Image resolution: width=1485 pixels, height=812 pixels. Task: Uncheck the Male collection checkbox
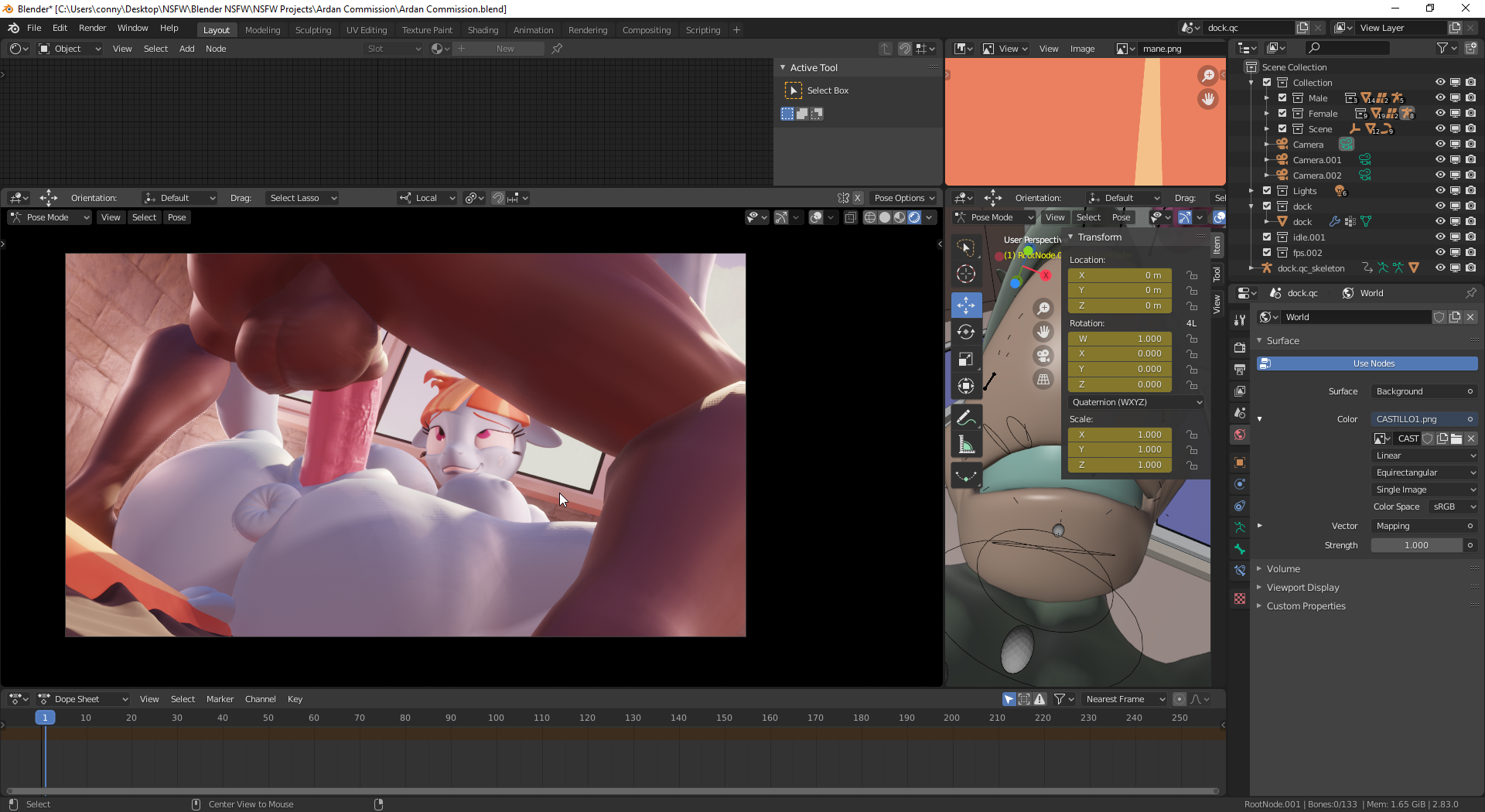[1282, 98]
